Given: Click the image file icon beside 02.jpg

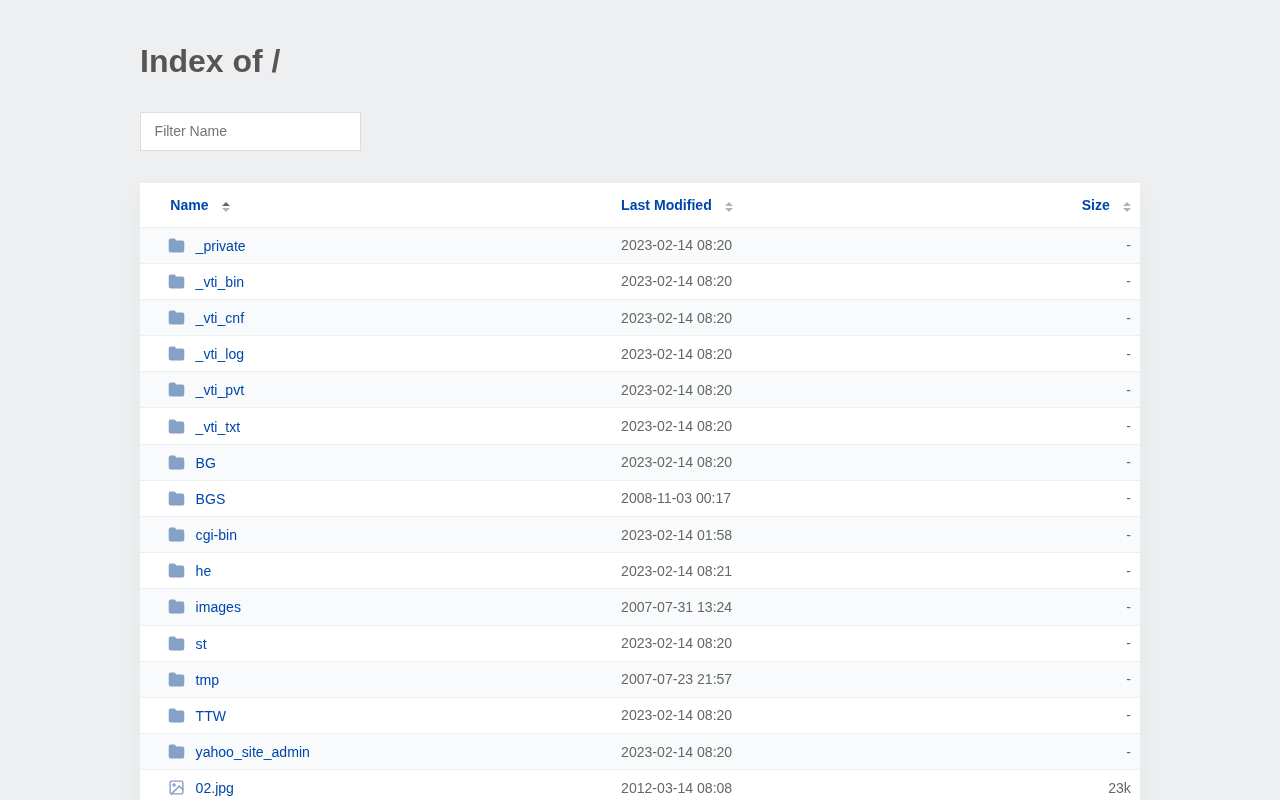Looking at the screenshot, I should click(x=176, y=788).
